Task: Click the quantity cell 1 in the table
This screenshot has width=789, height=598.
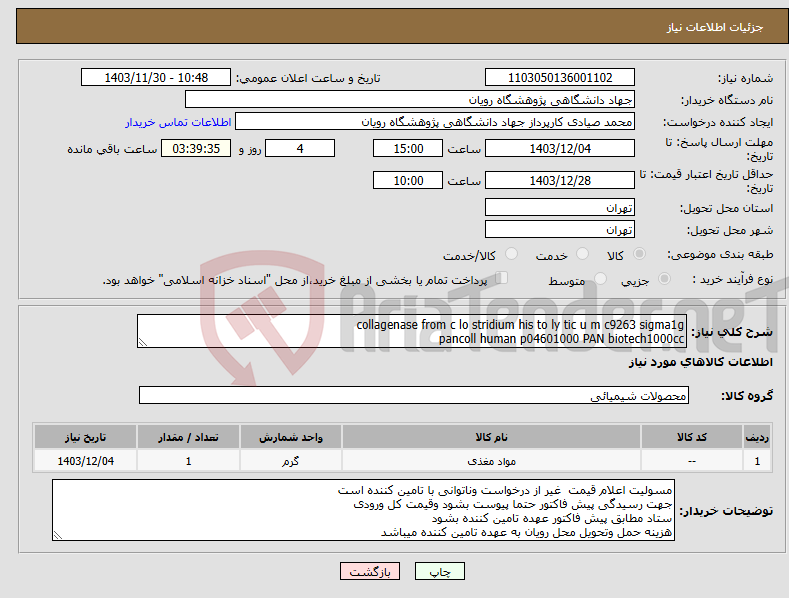Action: tap(188, 461)
